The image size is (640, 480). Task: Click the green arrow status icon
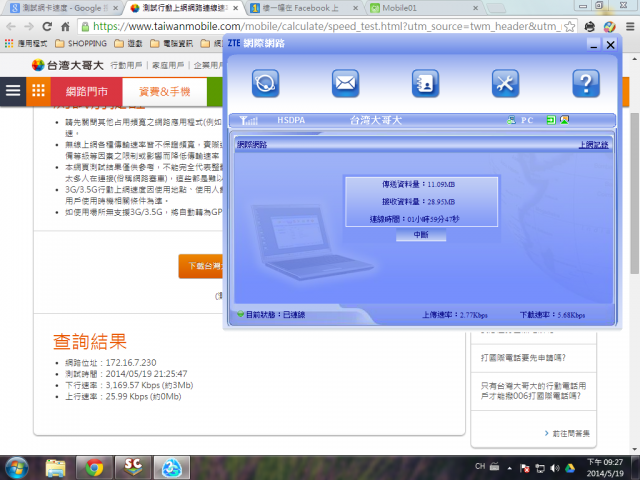(551, 120)
